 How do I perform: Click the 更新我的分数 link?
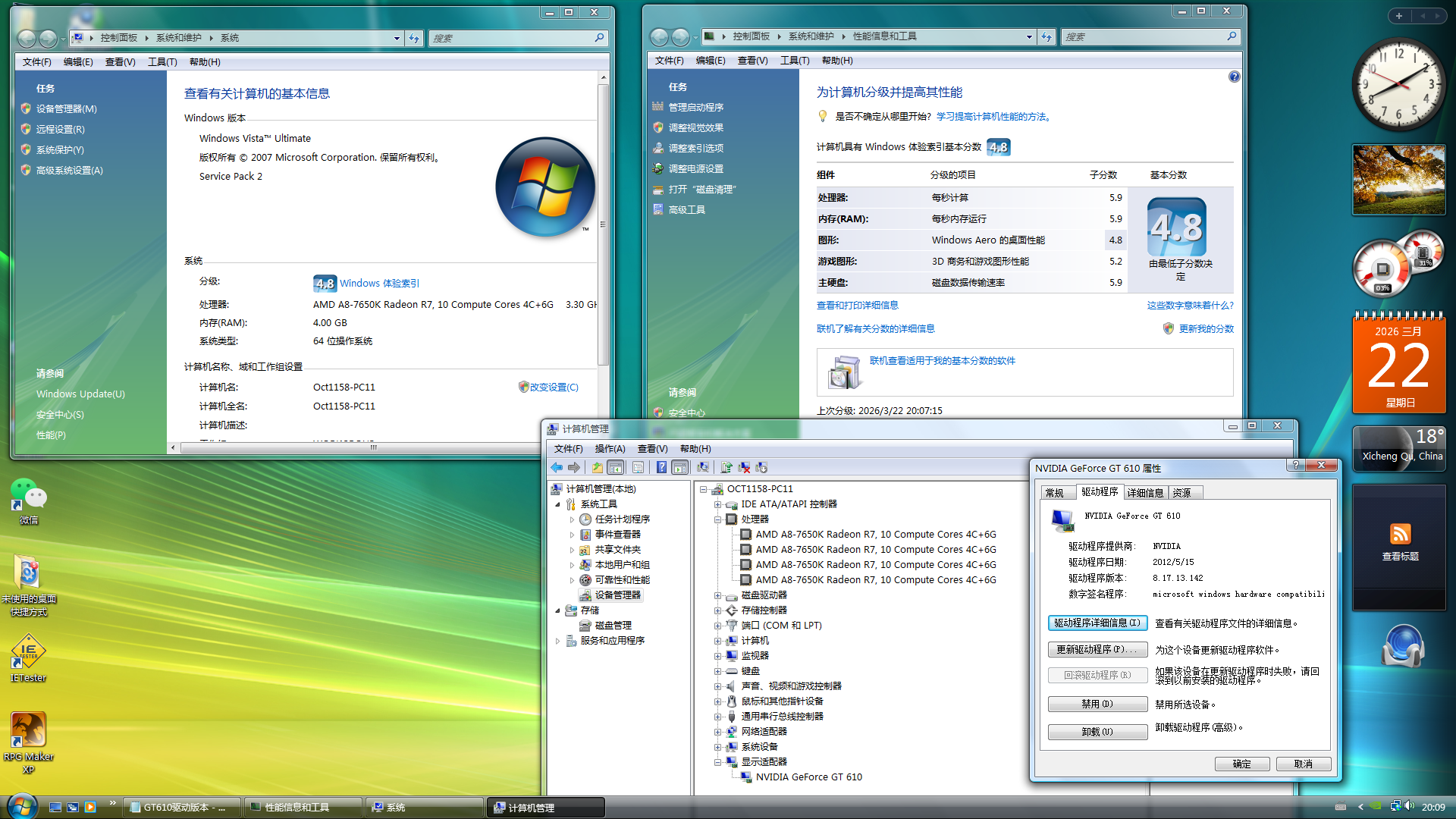coord(1206,328)
